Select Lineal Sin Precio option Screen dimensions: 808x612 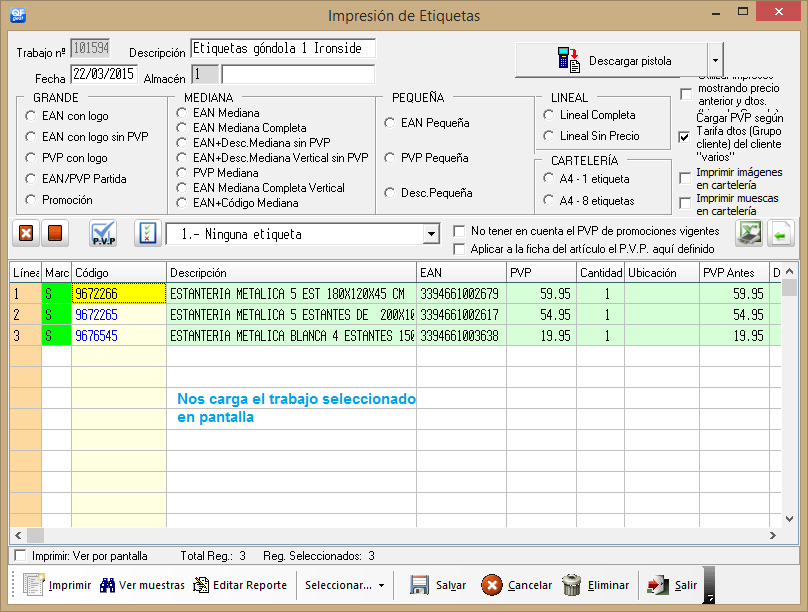549,135
